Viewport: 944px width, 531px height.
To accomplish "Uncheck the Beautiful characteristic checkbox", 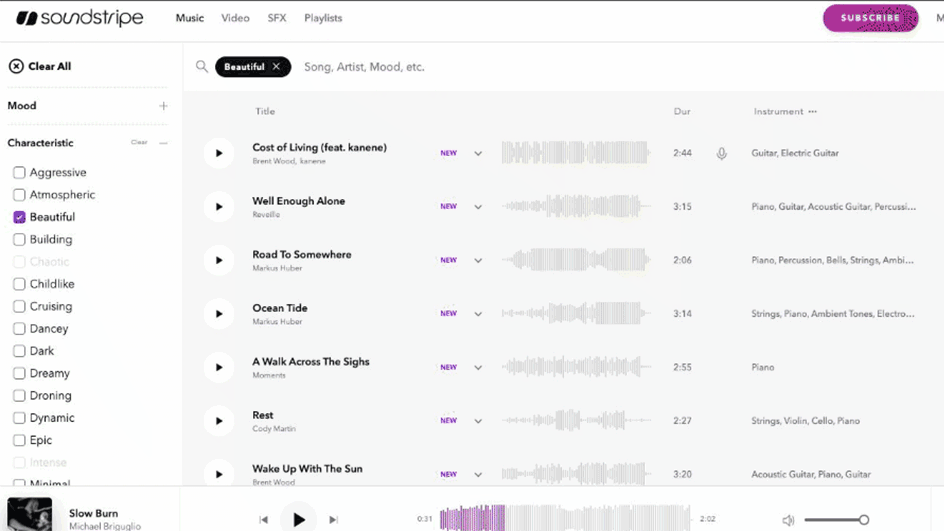I will (19, 217).
